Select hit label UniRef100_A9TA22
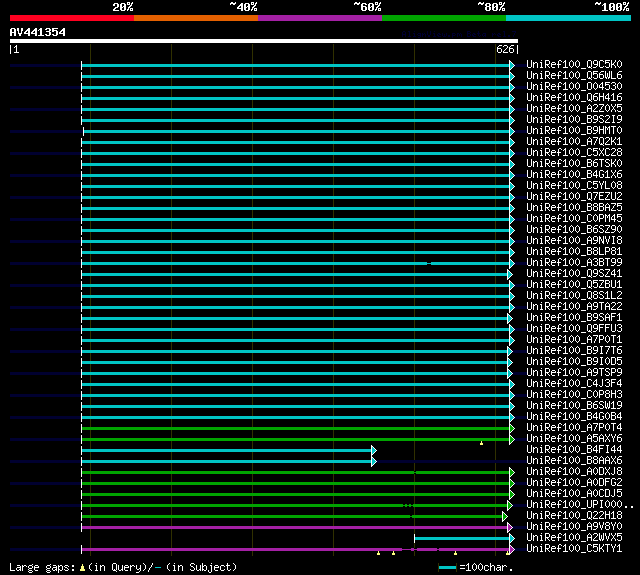This screenshot has width=640, height=575. pyautogui.click(x=574, y=307)
